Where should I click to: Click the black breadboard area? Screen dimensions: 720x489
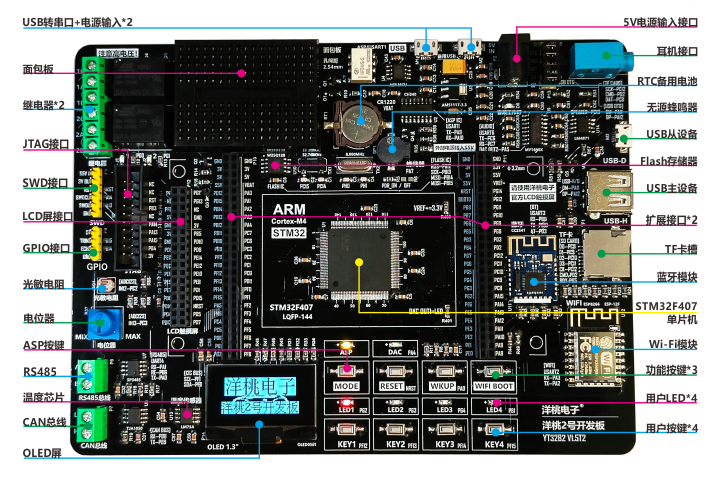247,93
